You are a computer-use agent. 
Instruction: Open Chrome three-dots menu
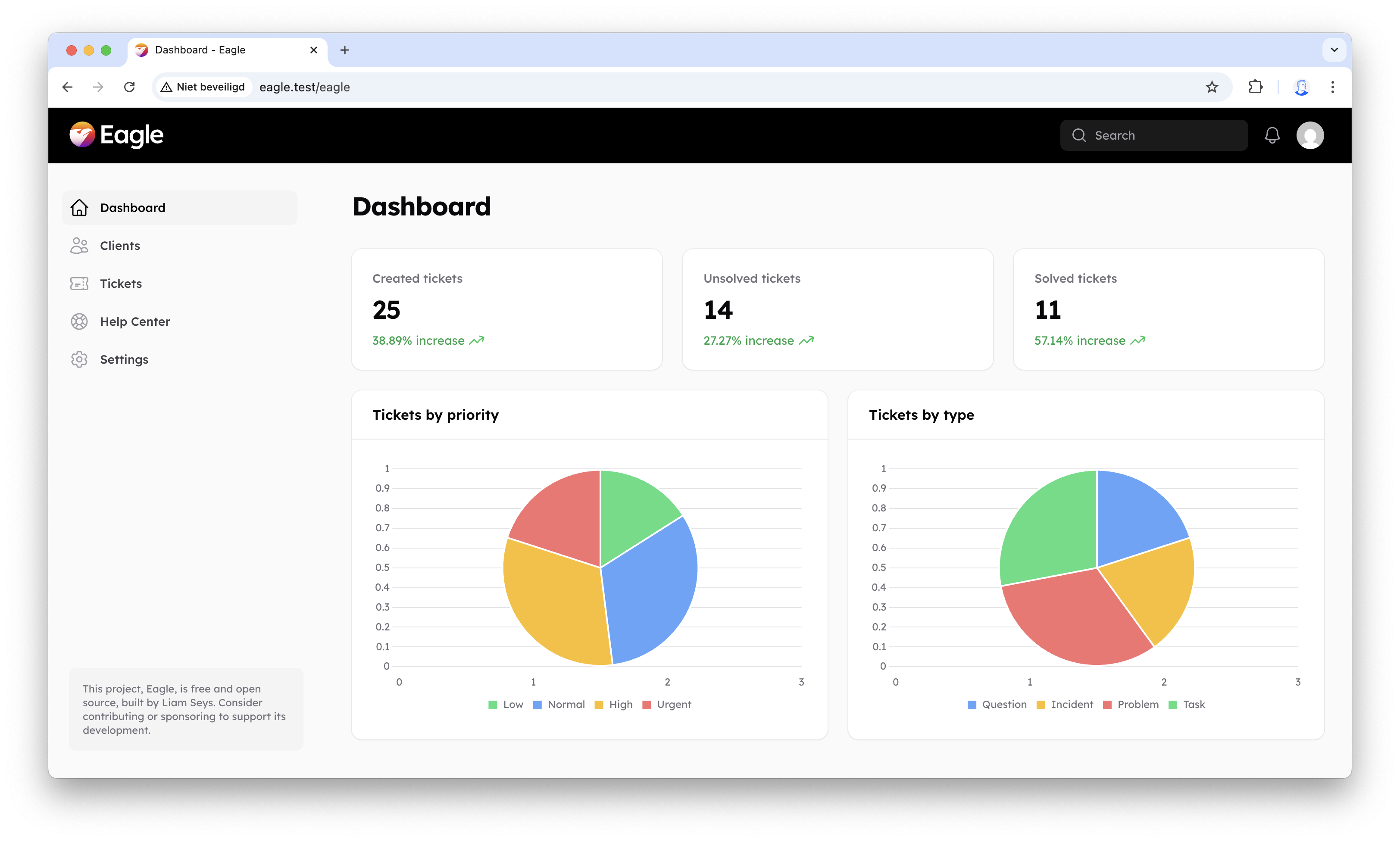[x=1332, y=87]
